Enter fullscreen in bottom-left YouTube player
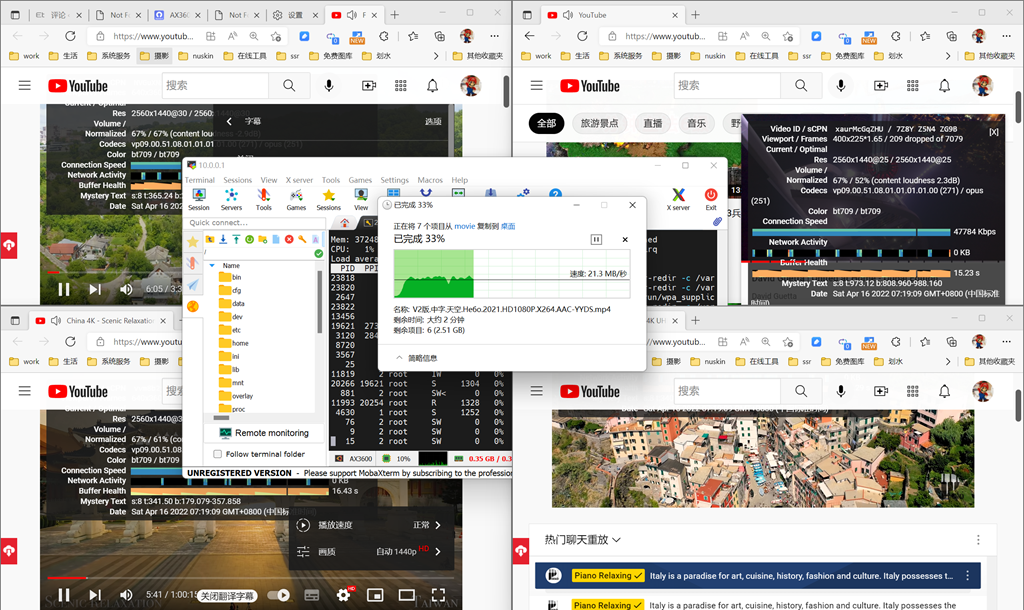This screenshot has width=1024, height=610. pyautogui.click(x=438, y=594)
